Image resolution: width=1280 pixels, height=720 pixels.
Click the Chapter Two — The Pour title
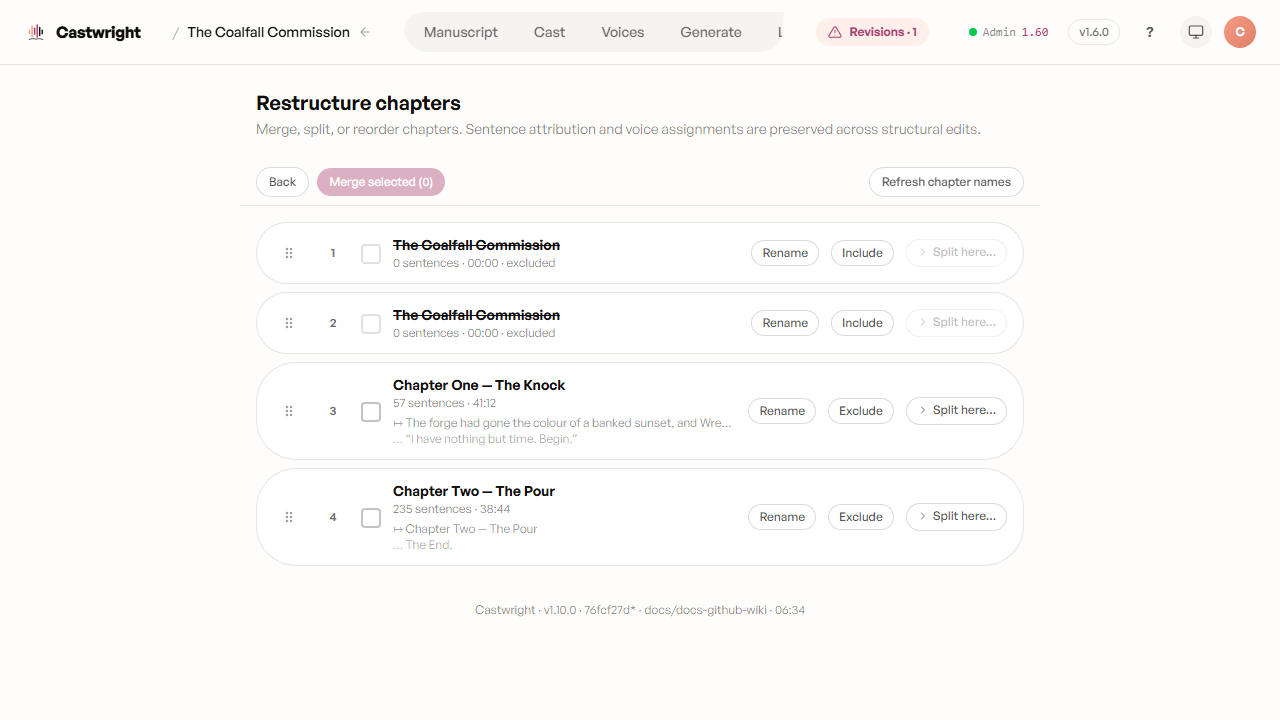474,491
